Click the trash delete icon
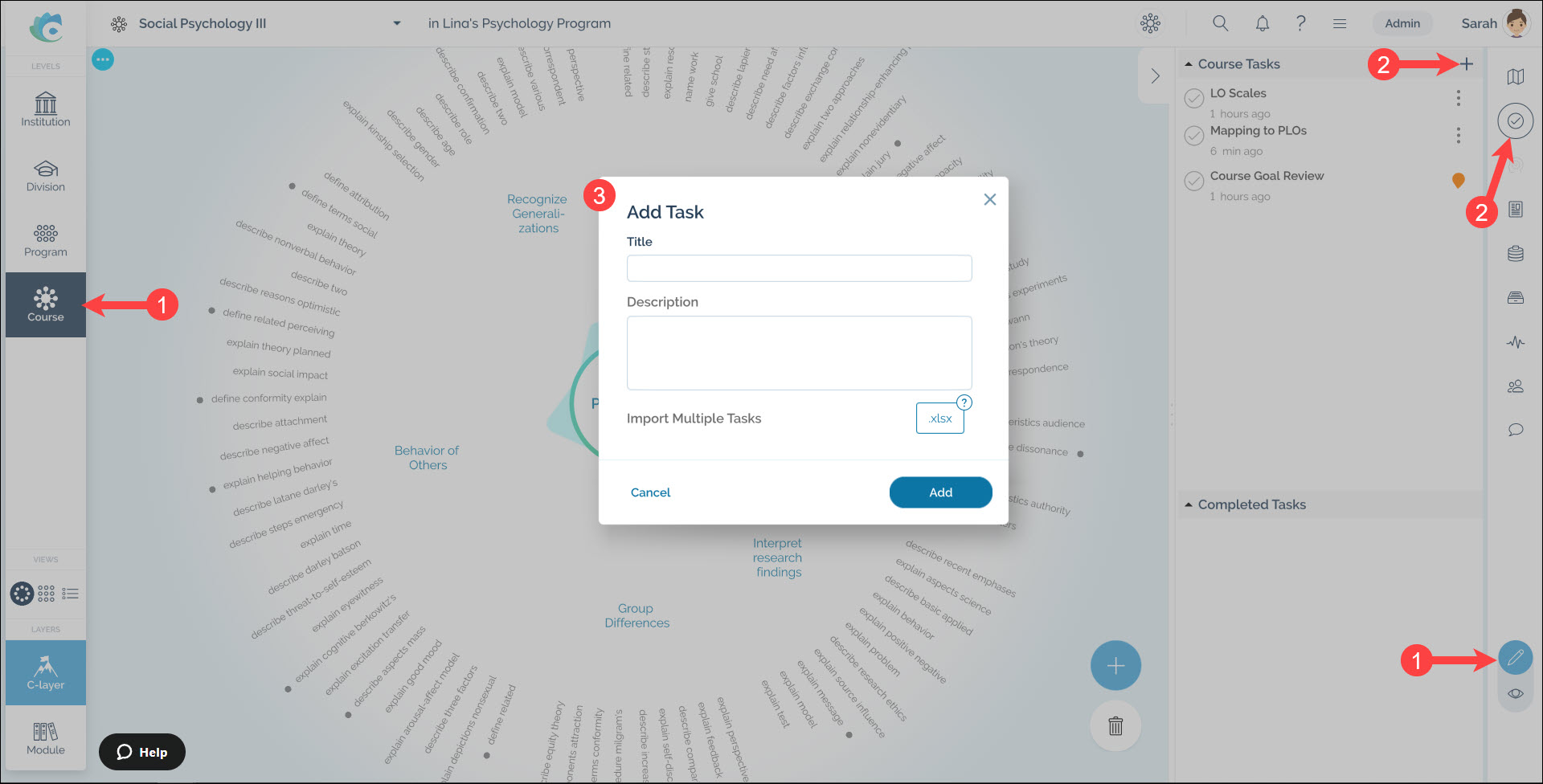This screenshot has width=1543, height=784. 1115,726
